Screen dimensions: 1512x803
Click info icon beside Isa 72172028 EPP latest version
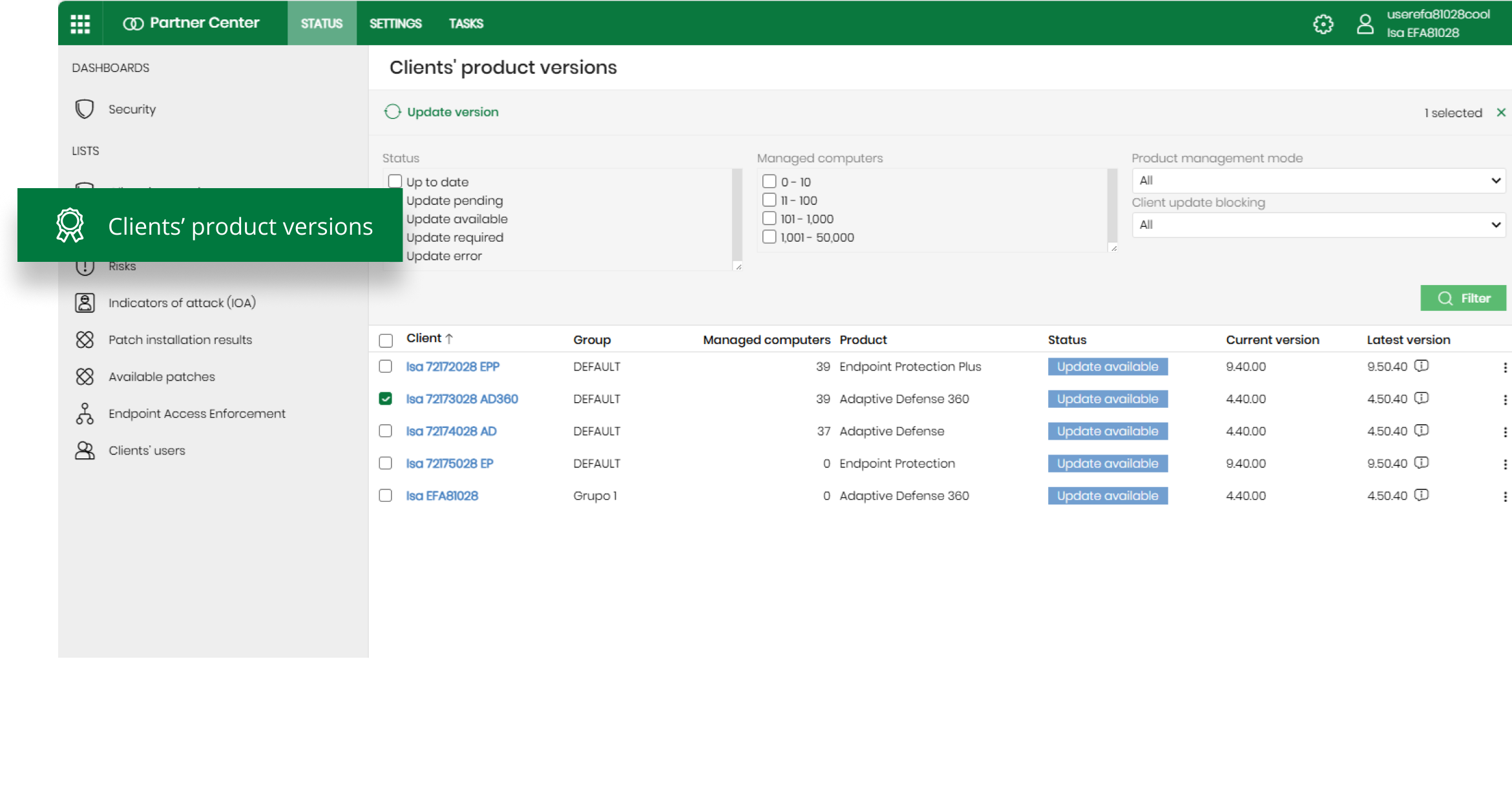pos(1422,366)
